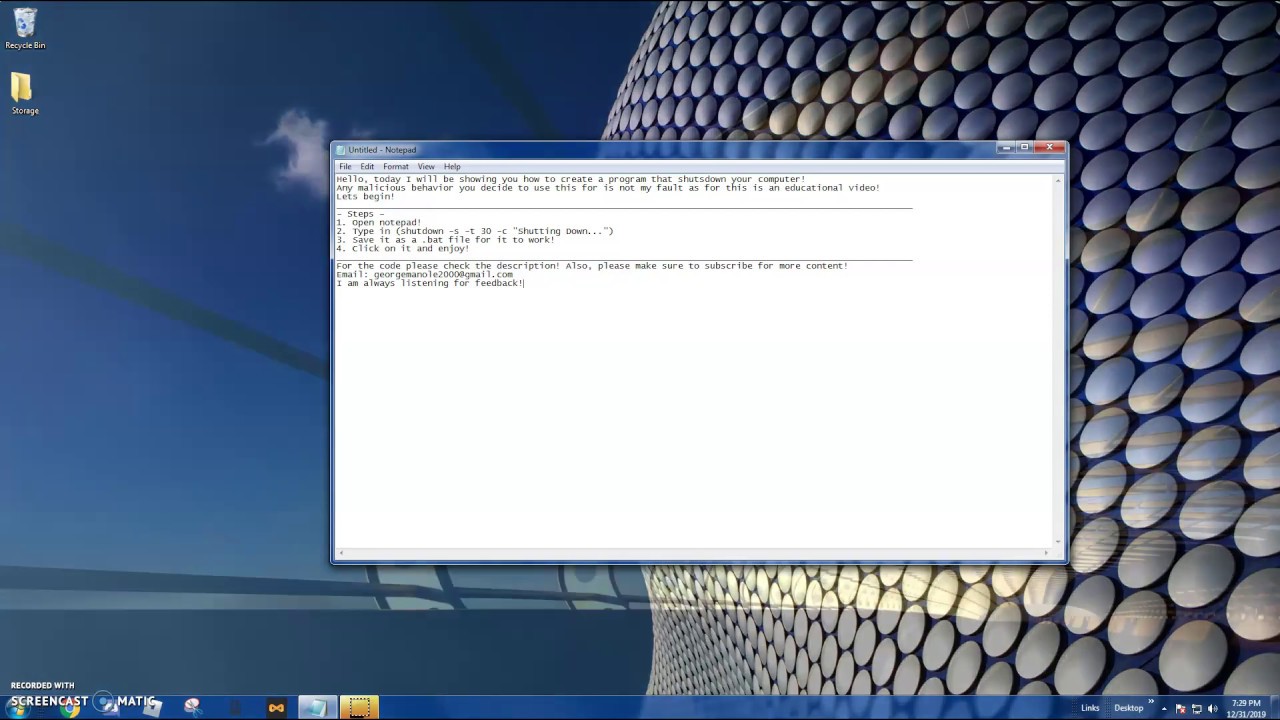Click the Snipping Tool taskbar icon
The image size is (1280, 720).
192,707
